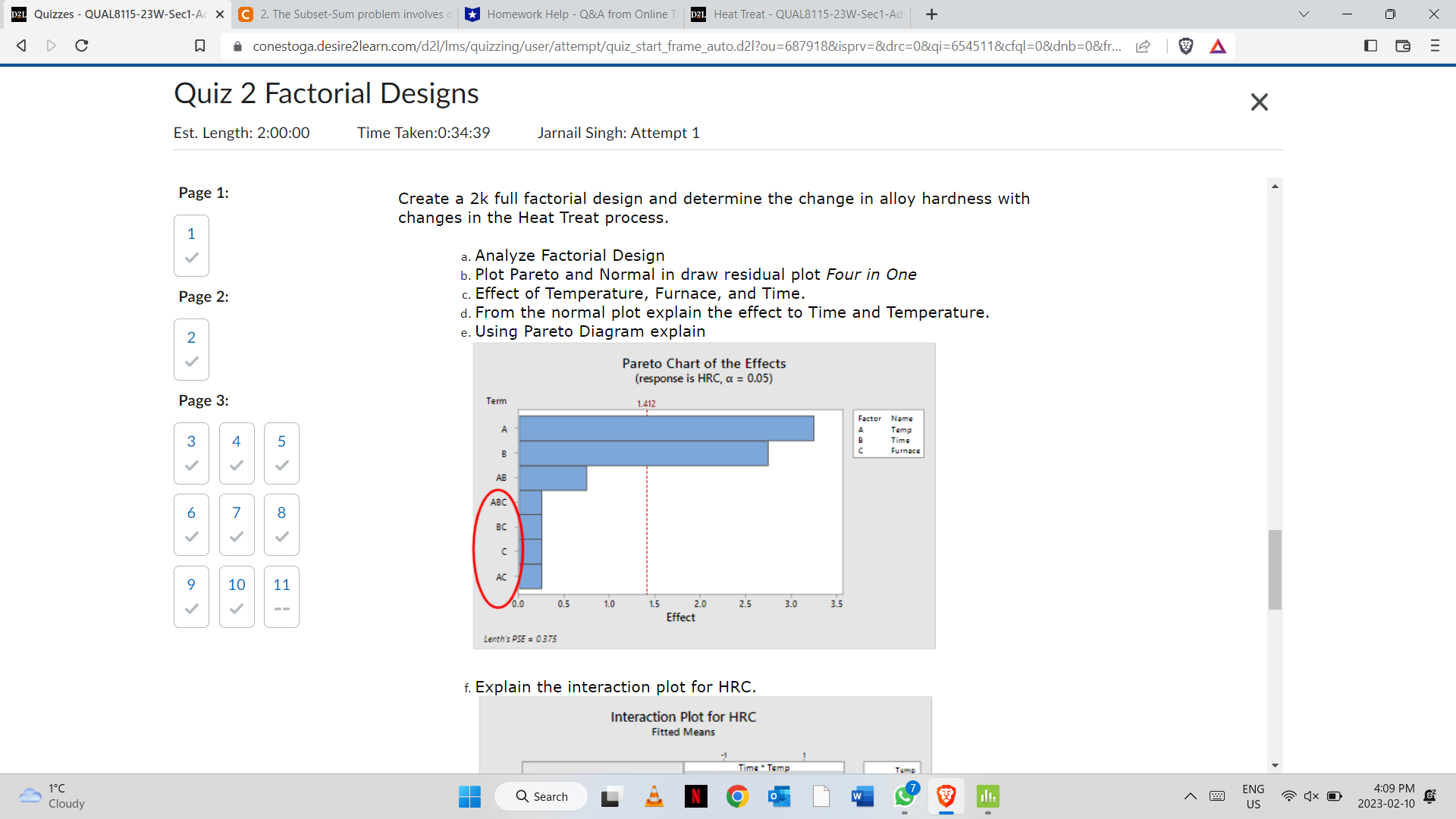Image resolution: width=1456 pixels, height=819 pixels.
Task: Open Microsoft Word from the taskbar
Action: [861, 796]
